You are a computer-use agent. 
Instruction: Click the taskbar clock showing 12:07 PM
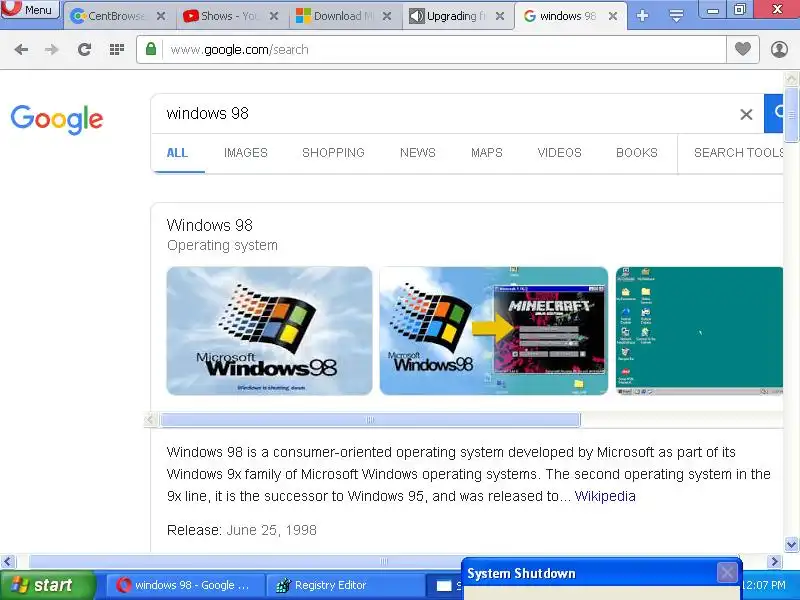[765, 585]
